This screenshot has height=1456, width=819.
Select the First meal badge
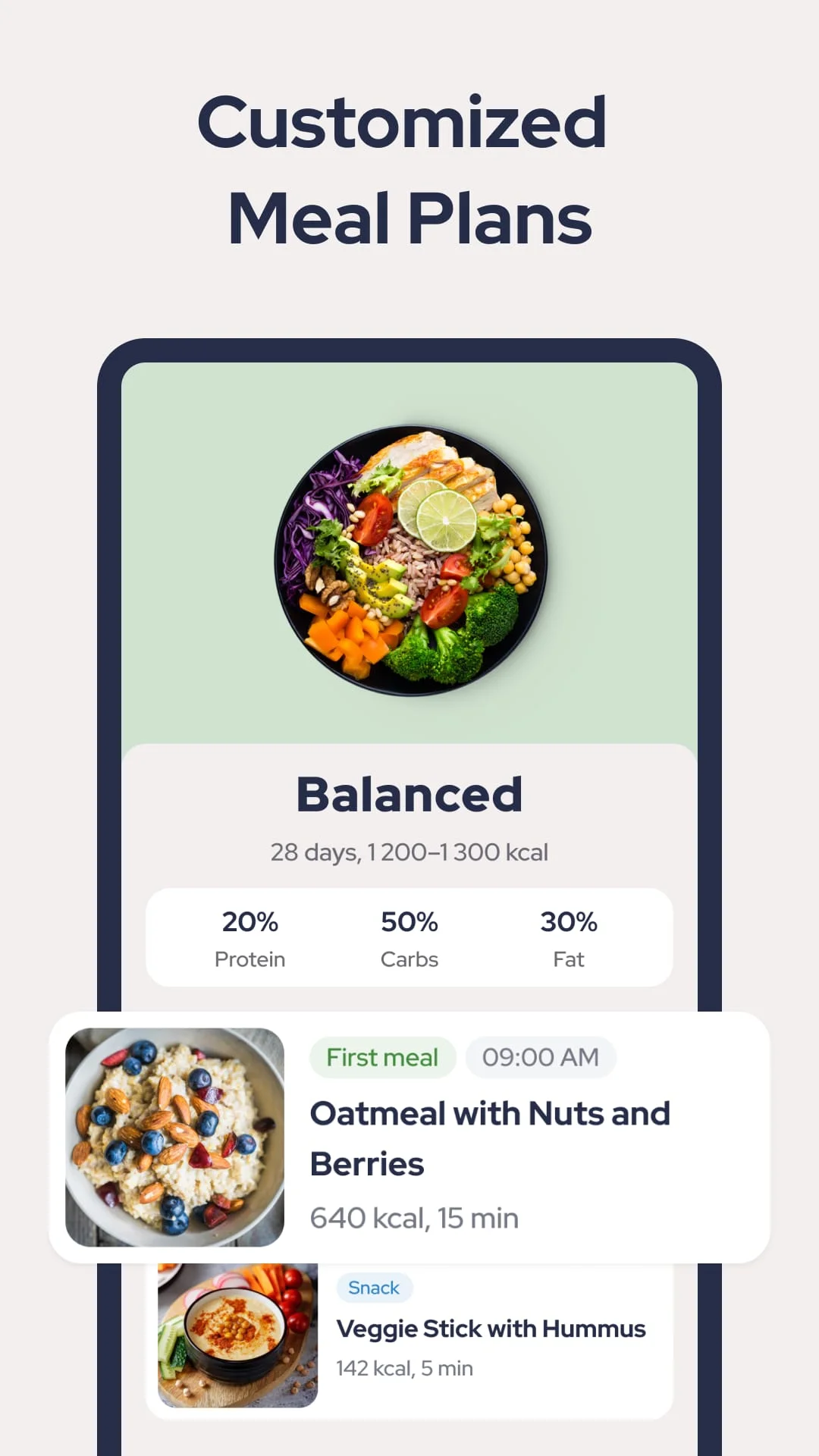[x=382, y=1056]
